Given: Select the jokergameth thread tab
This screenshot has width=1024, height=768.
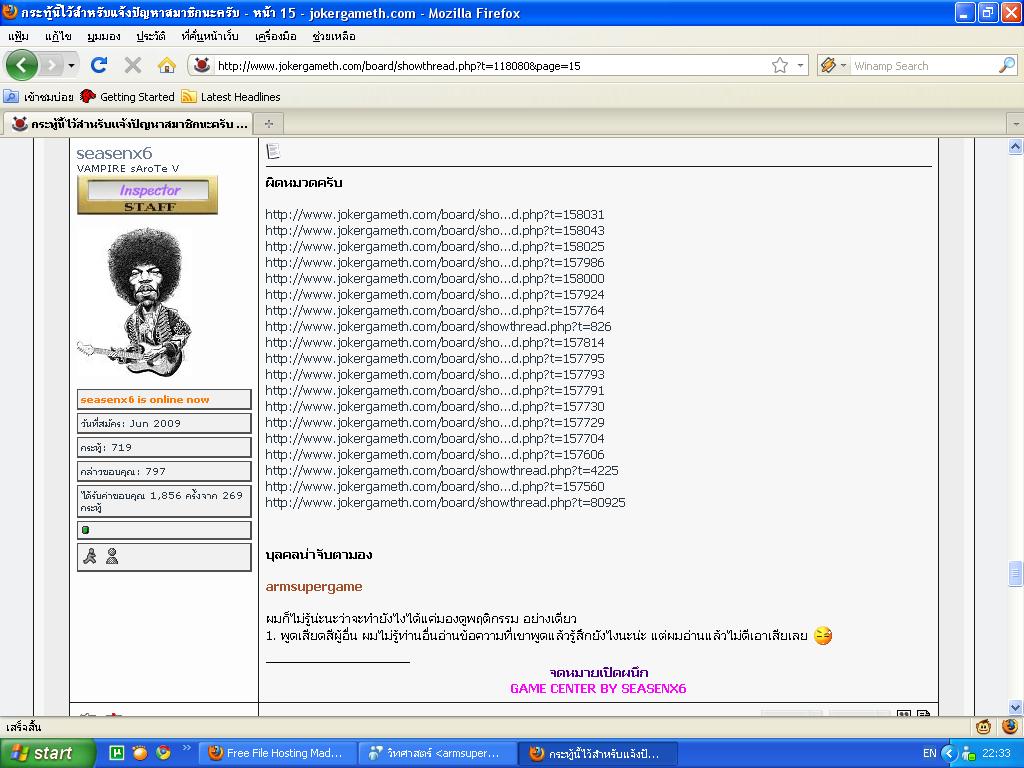Looking at the screenshot, I should click(129, 124).
